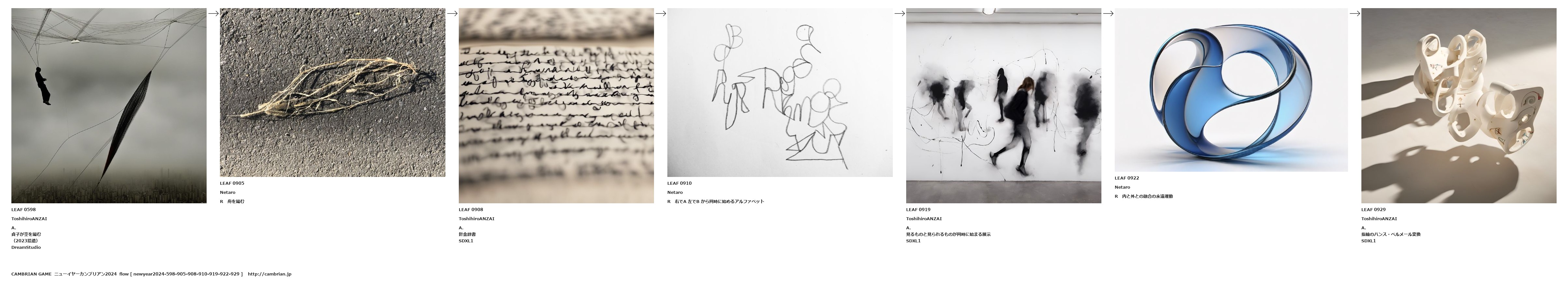Open the blurred wire handwriting image
The image size is (1568, 282).
click(x=556, y=105)
